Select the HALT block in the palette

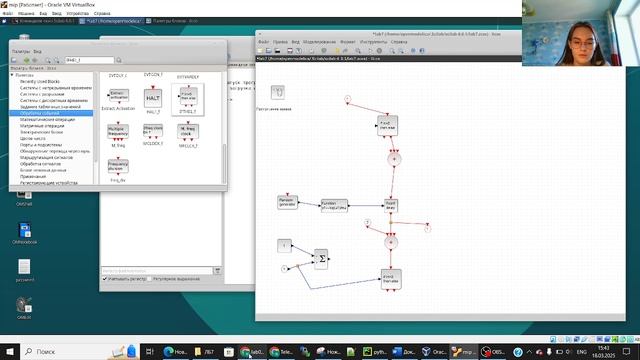(x=153, y=98)
